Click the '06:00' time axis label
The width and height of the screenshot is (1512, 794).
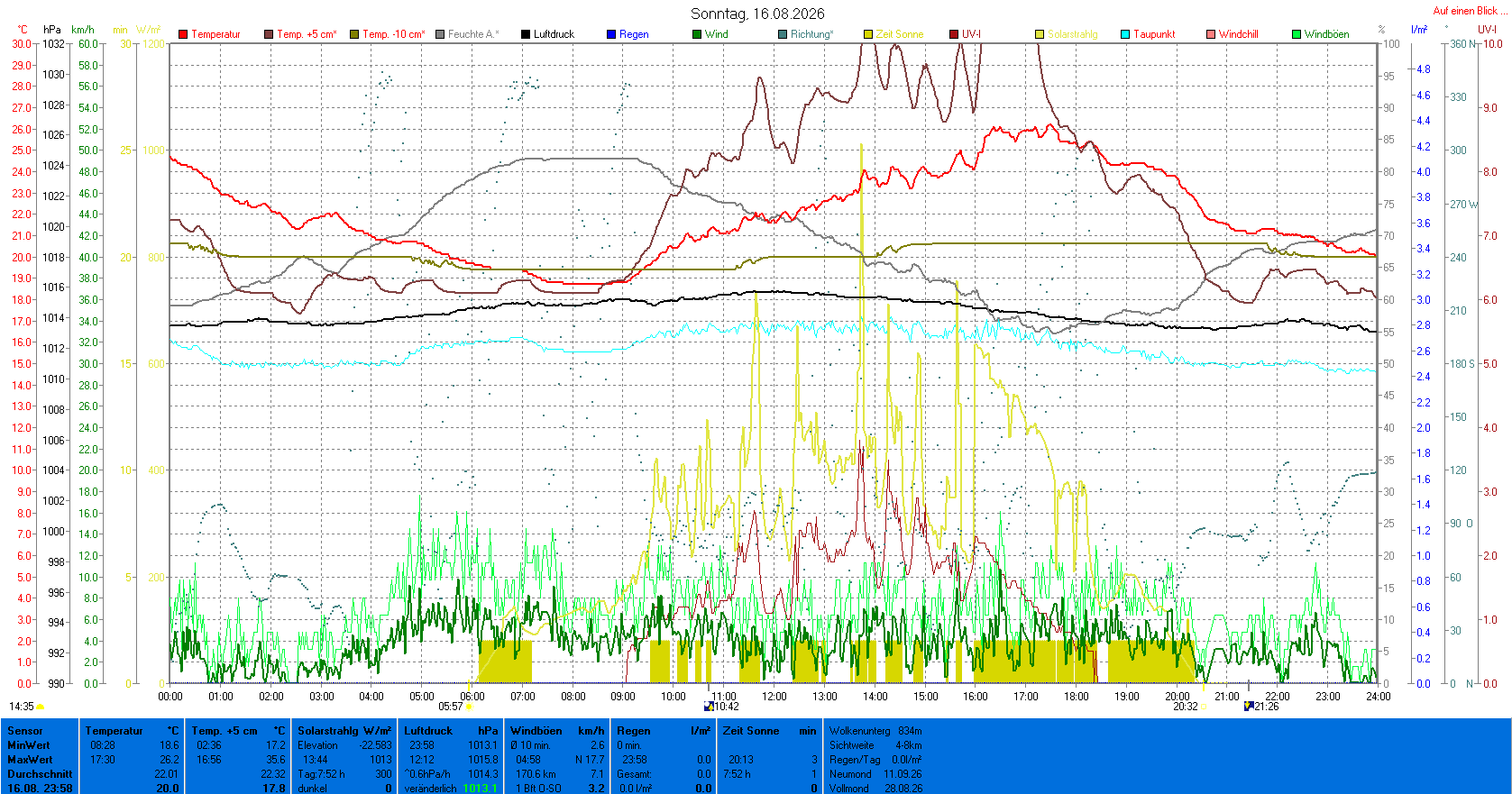472,696
